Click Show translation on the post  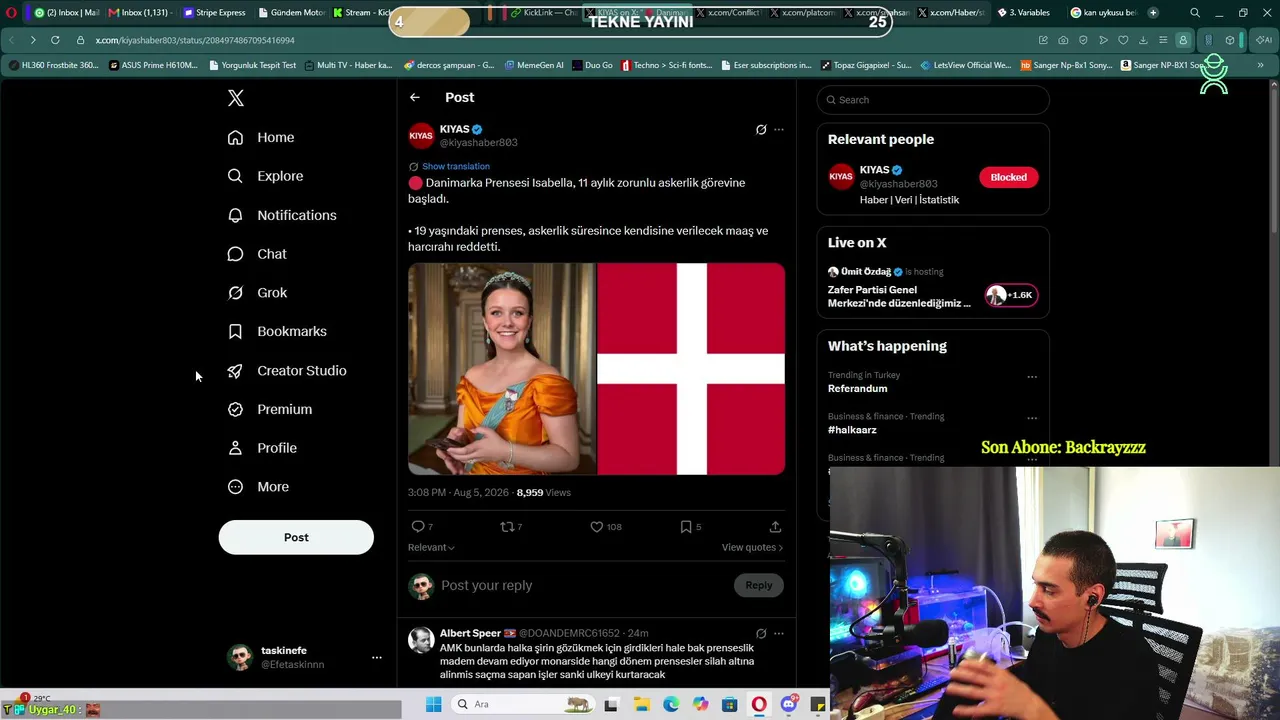point(456,166)
